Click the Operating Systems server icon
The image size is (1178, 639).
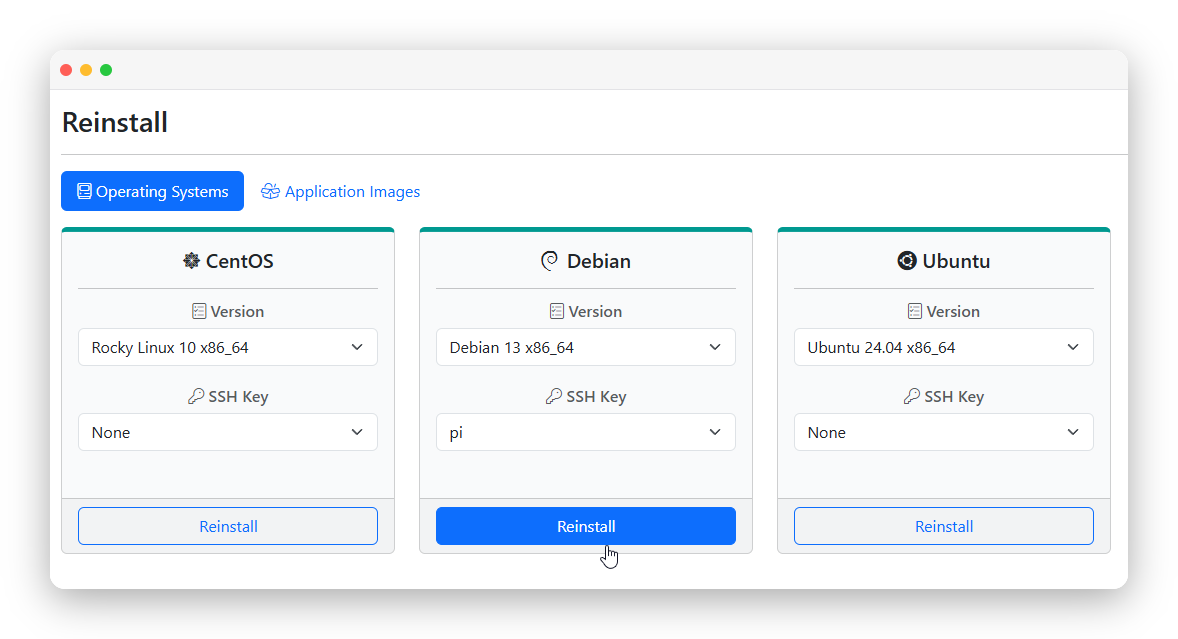pyautogui.click(x=85, y=191)
